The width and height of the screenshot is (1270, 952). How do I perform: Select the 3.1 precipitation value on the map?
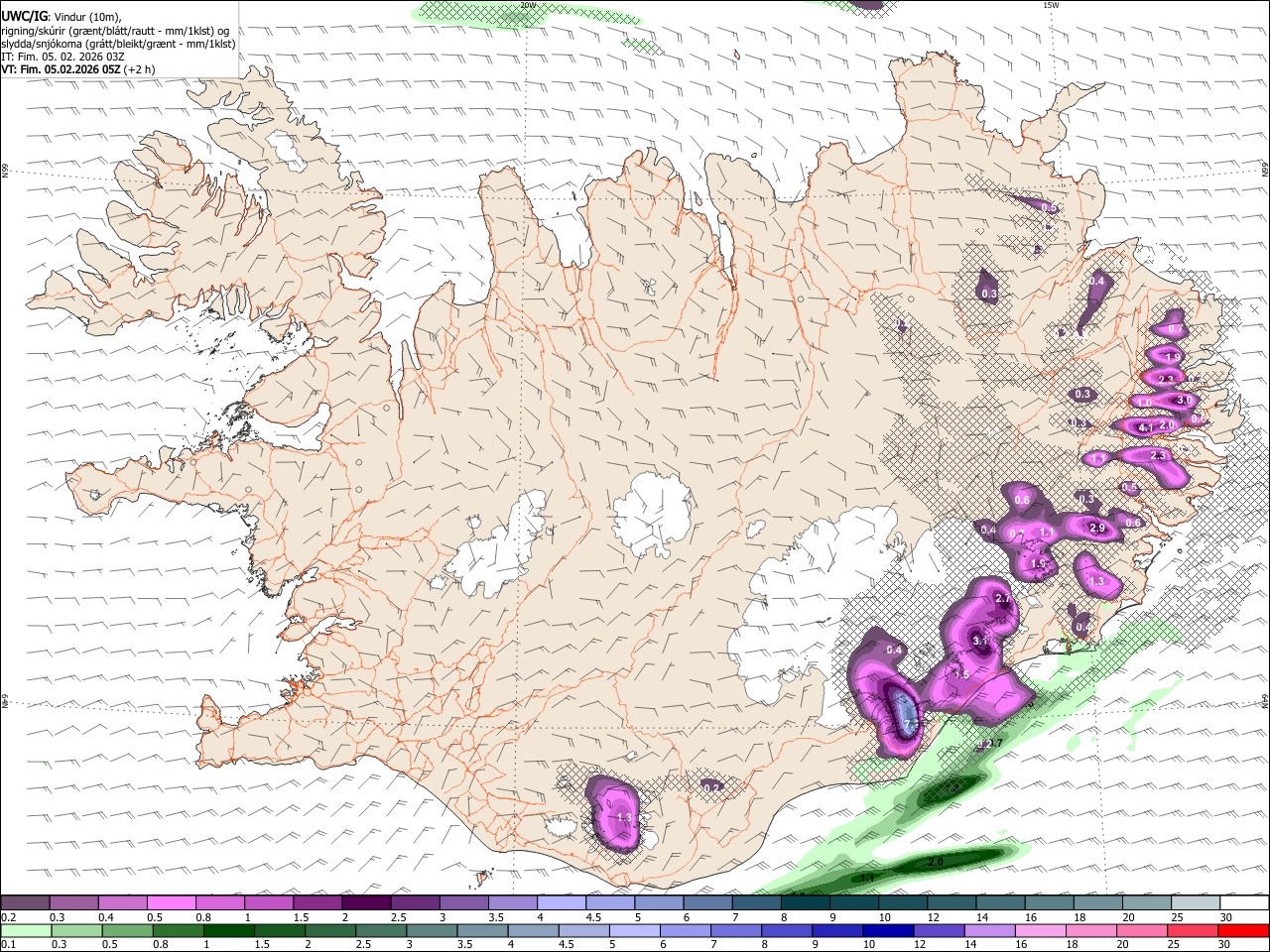coord(980,641)
